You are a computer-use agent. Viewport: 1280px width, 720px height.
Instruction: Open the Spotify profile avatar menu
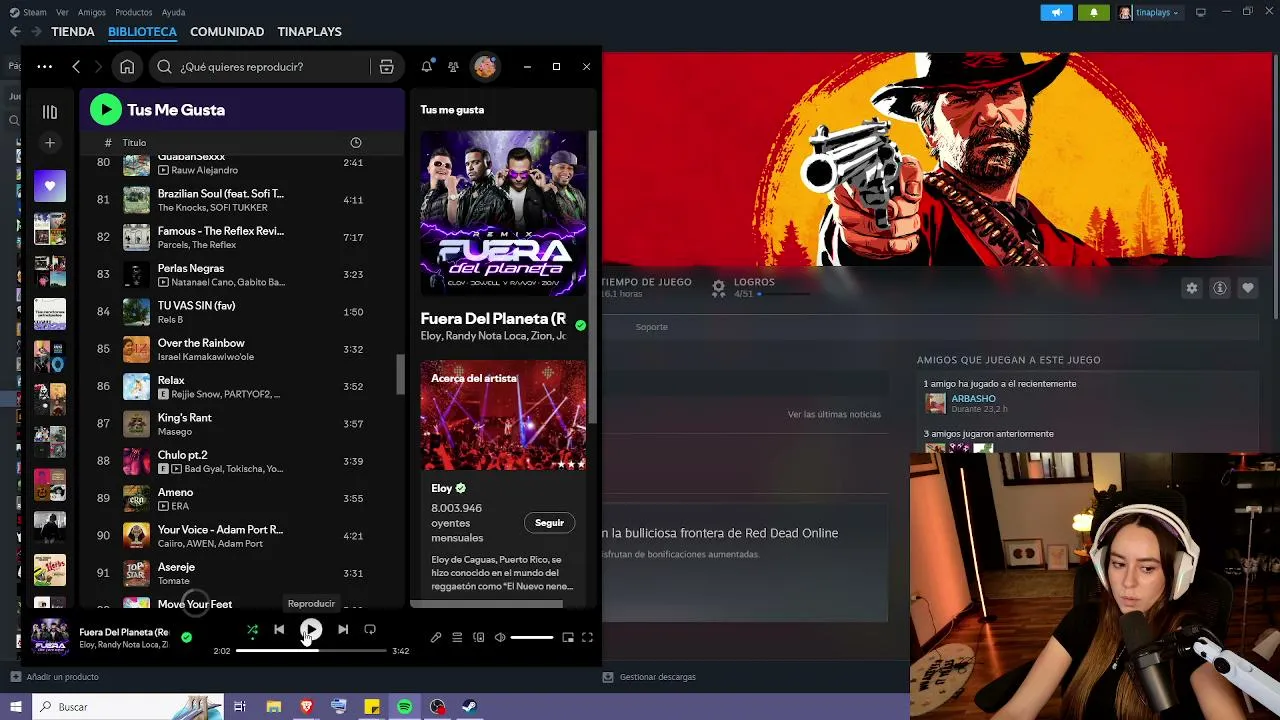click(x=485, y=67)
